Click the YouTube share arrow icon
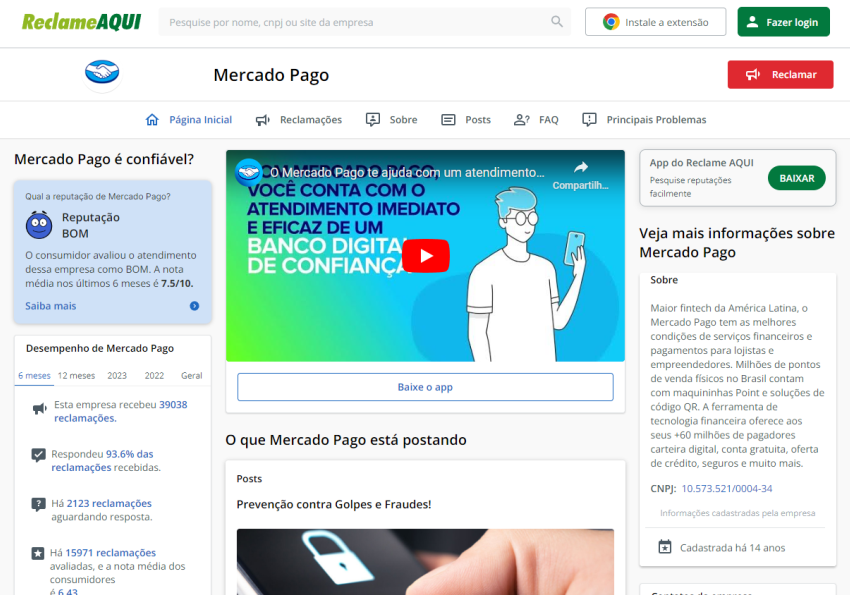The height and width of the screenshot is (595, 850). 581,167
